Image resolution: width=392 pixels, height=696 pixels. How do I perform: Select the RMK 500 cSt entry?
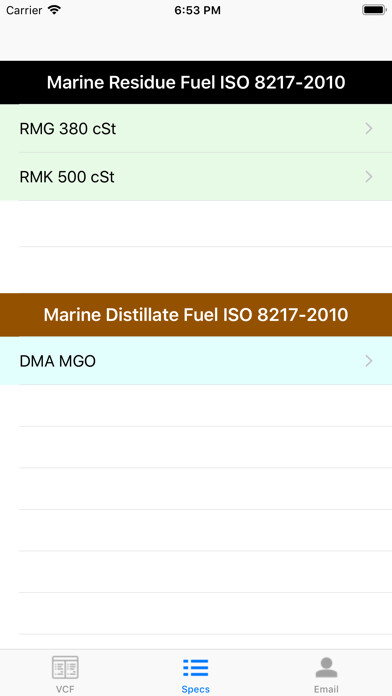[x=196, y=177]
